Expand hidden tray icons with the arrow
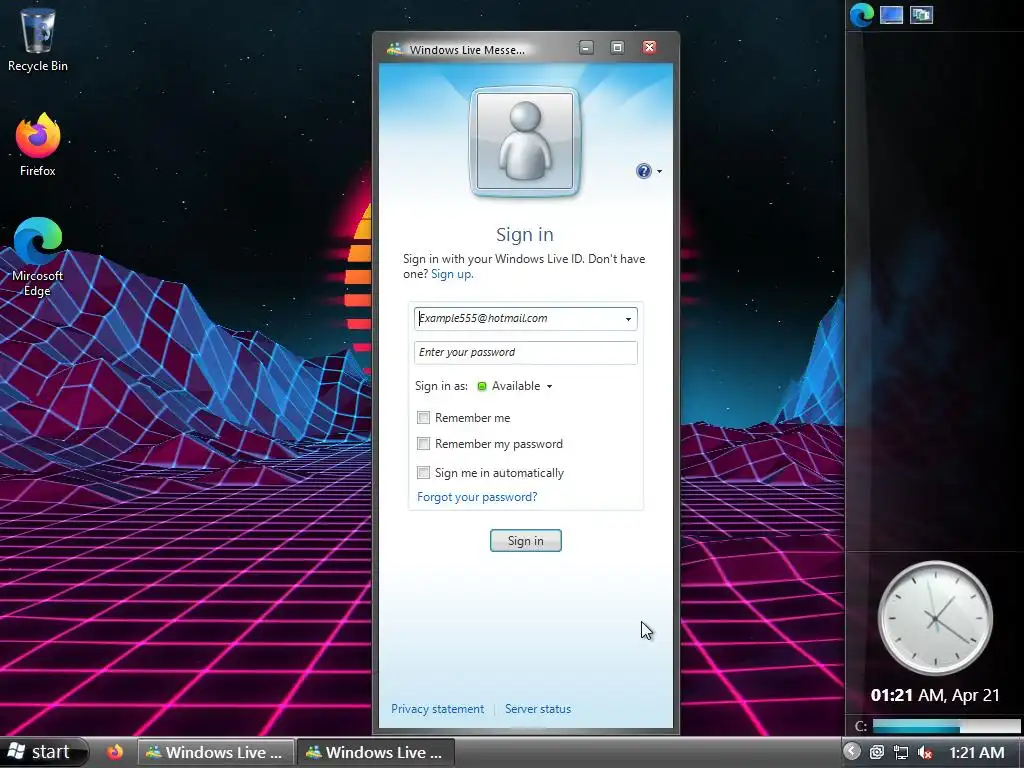The image size is (1024, 768). (852, 752)
